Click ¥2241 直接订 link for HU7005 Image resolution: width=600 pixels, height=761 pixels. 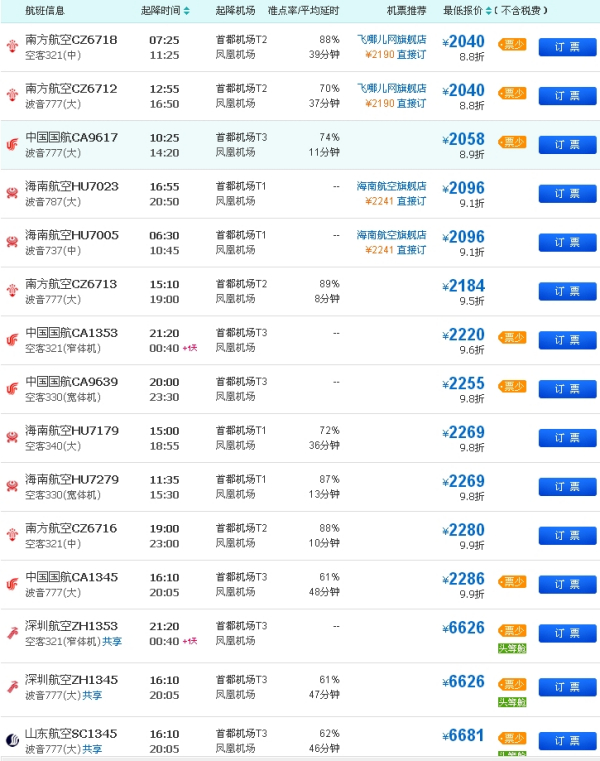pyautogui.click(x=396, y=250)
